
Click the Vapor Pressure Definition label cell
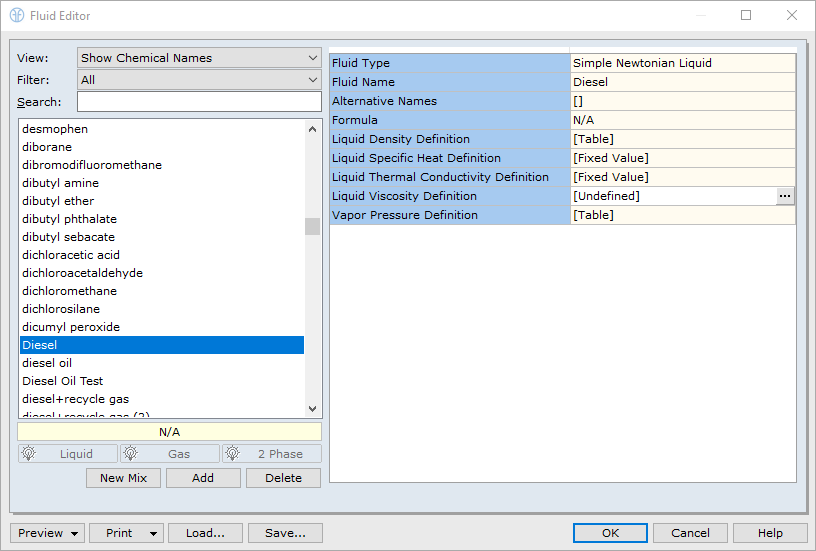pyautogui.click(x=450, y=215)
